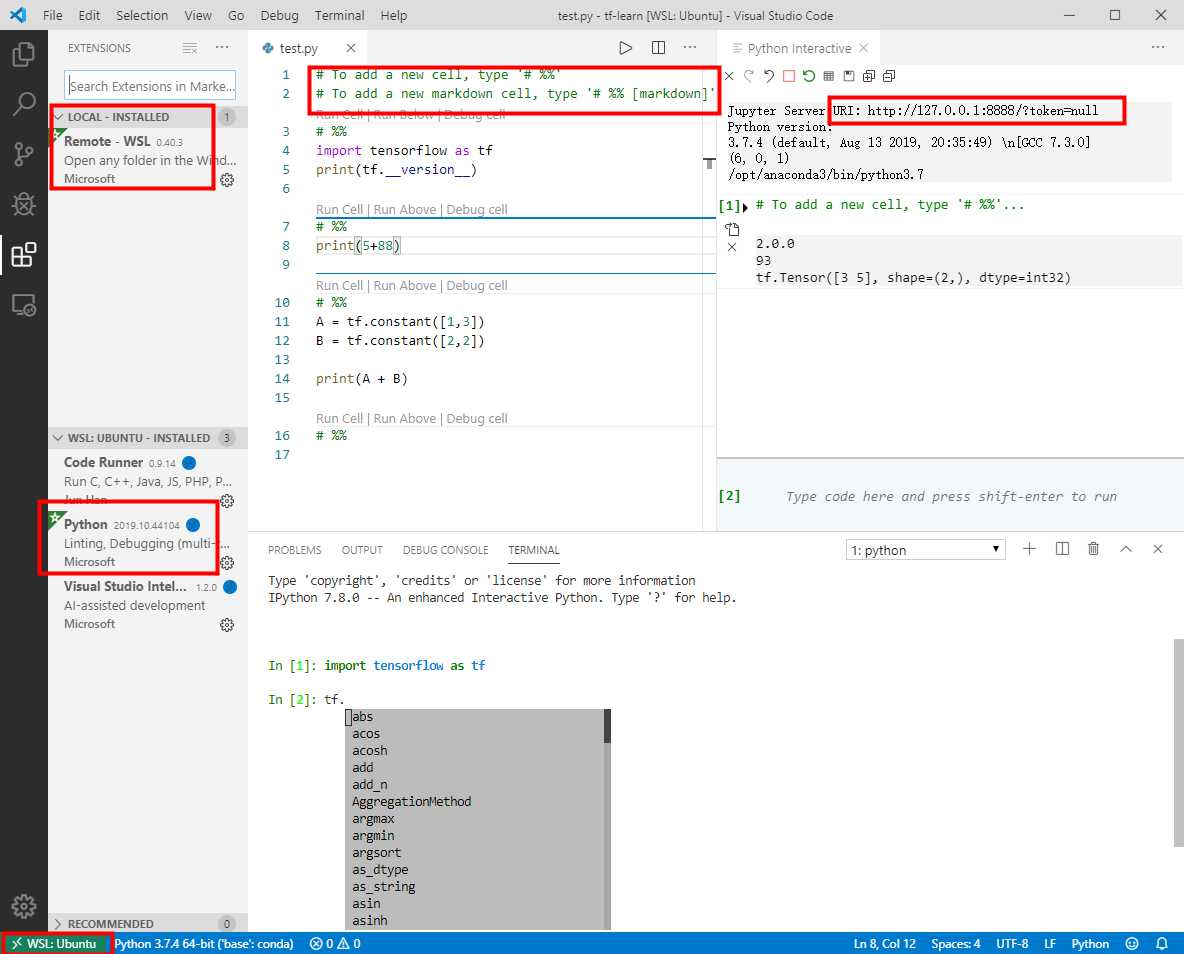
Task: Click WSL: Ubuntu remote indicator in status bar
Action: (x=55, y=943)
